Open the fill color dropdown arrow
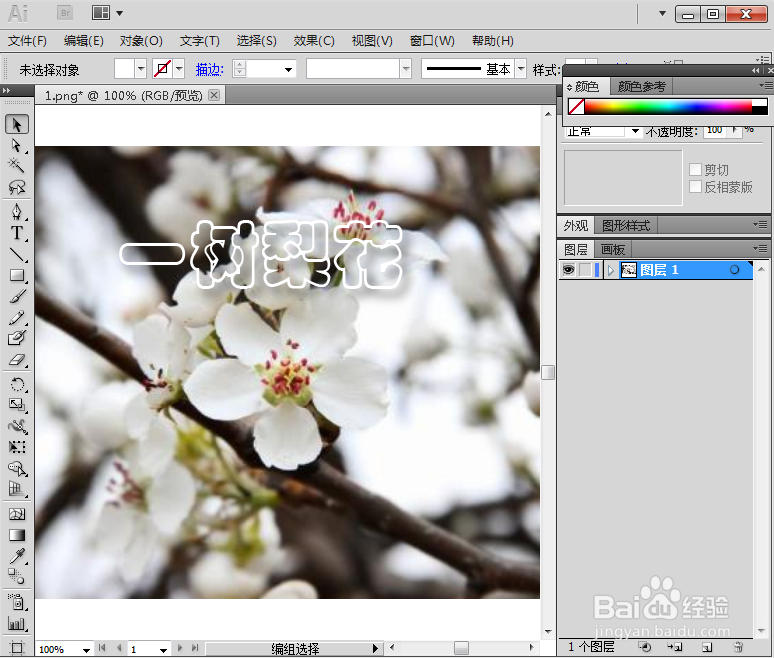Image resolution: width=774 pixels, height=658 pixels. coord(141,69)
